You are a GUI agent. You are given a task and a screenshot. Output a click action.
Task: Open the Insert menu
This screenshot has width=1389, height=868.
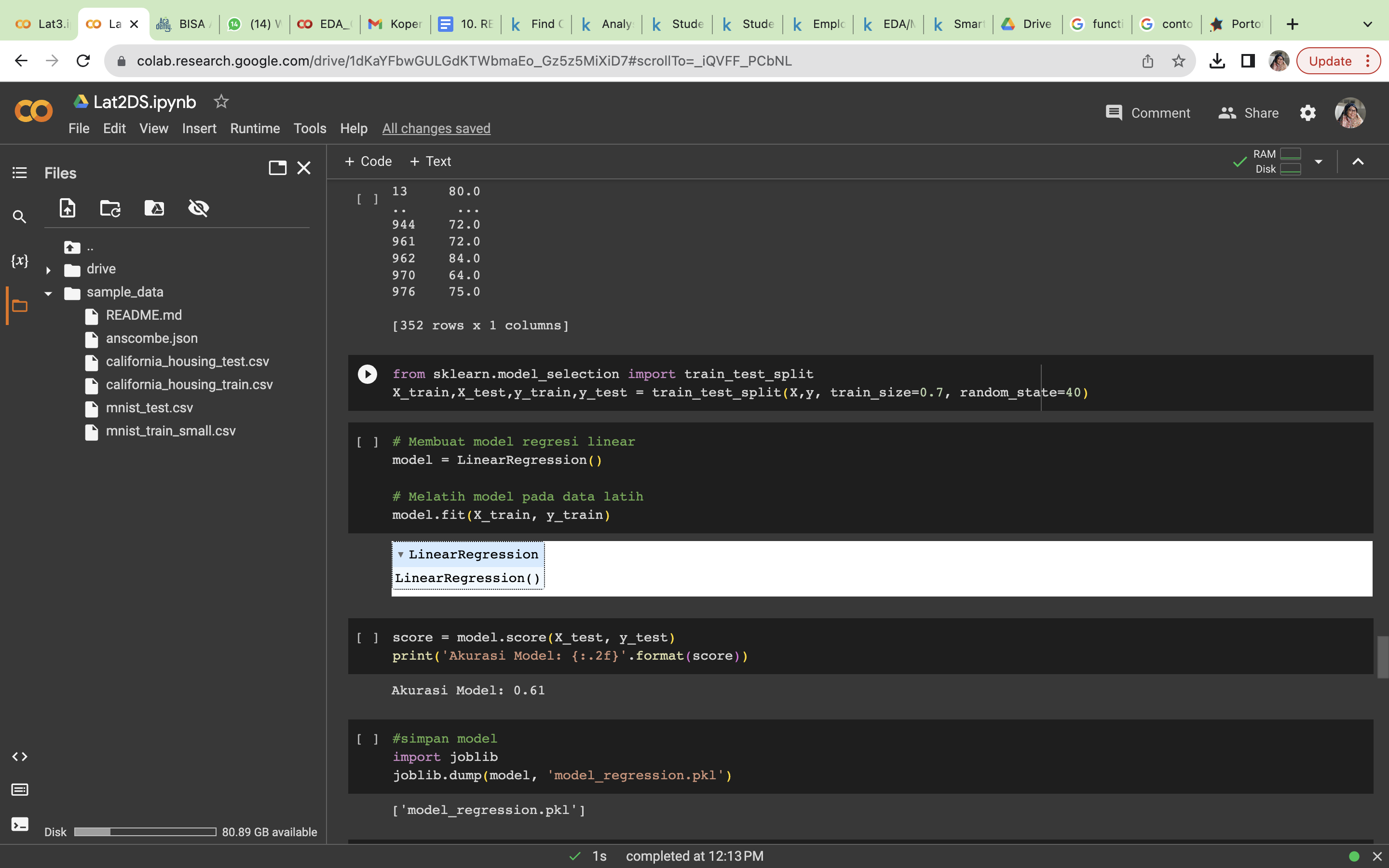(x=199, y=129)
